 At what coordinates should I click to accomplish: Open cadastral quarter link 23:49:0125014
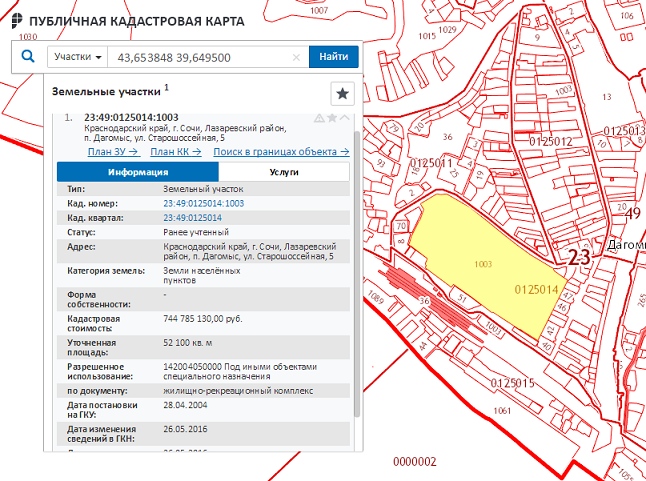coord(192,217)
